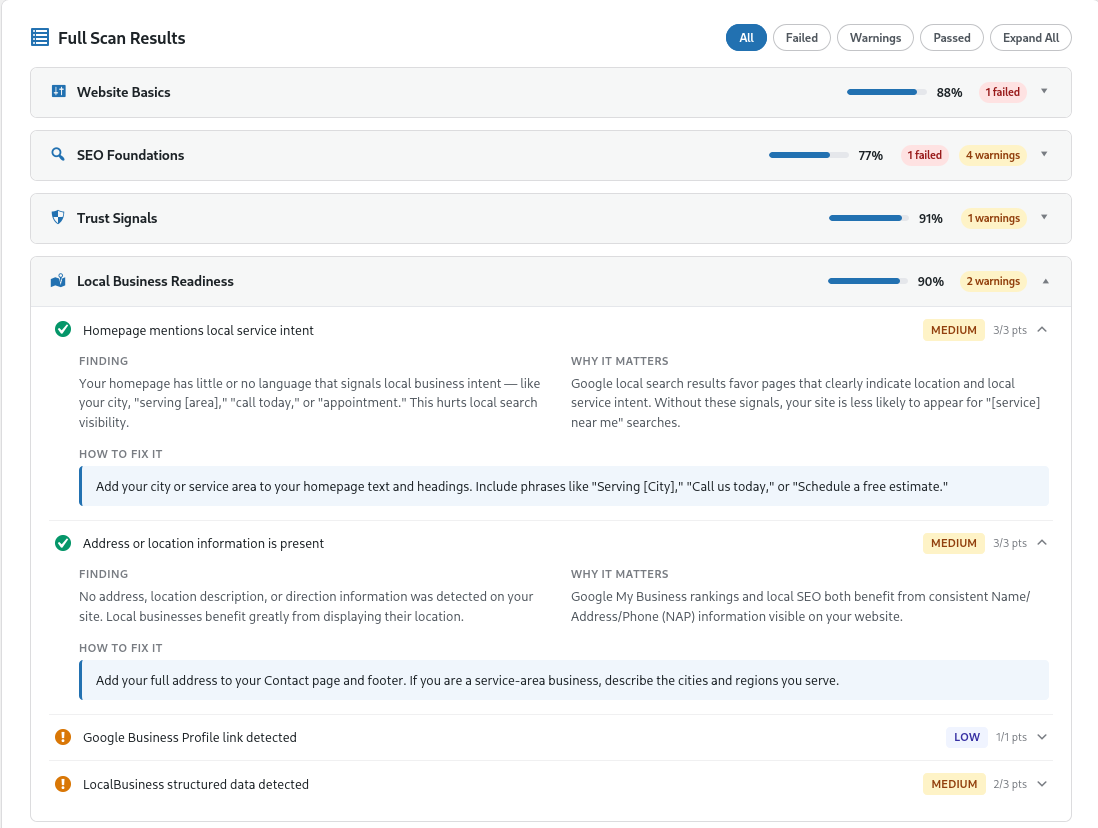Click green check icon for Address information row

coord(63,543)
